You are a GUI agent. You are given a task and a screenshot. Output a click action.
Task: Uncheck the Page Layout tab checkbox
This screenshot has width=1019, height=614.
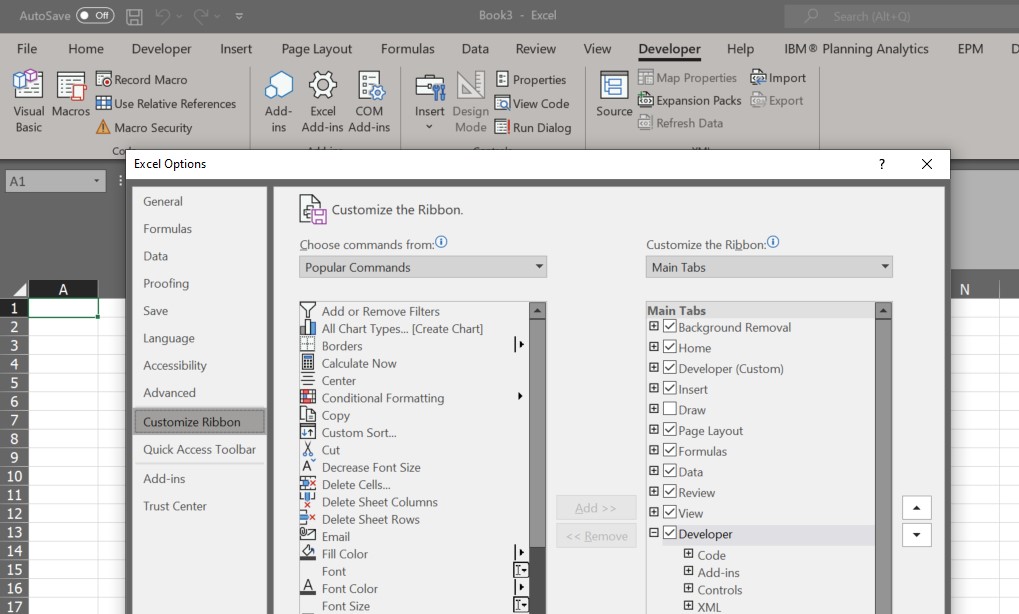667,430
